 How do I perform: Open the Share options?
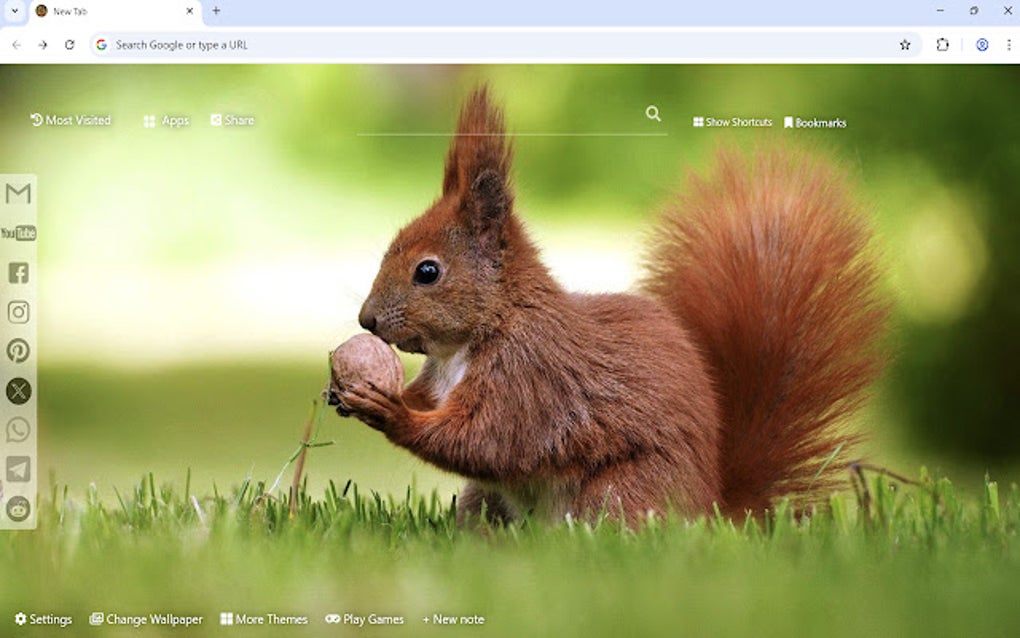232,119
